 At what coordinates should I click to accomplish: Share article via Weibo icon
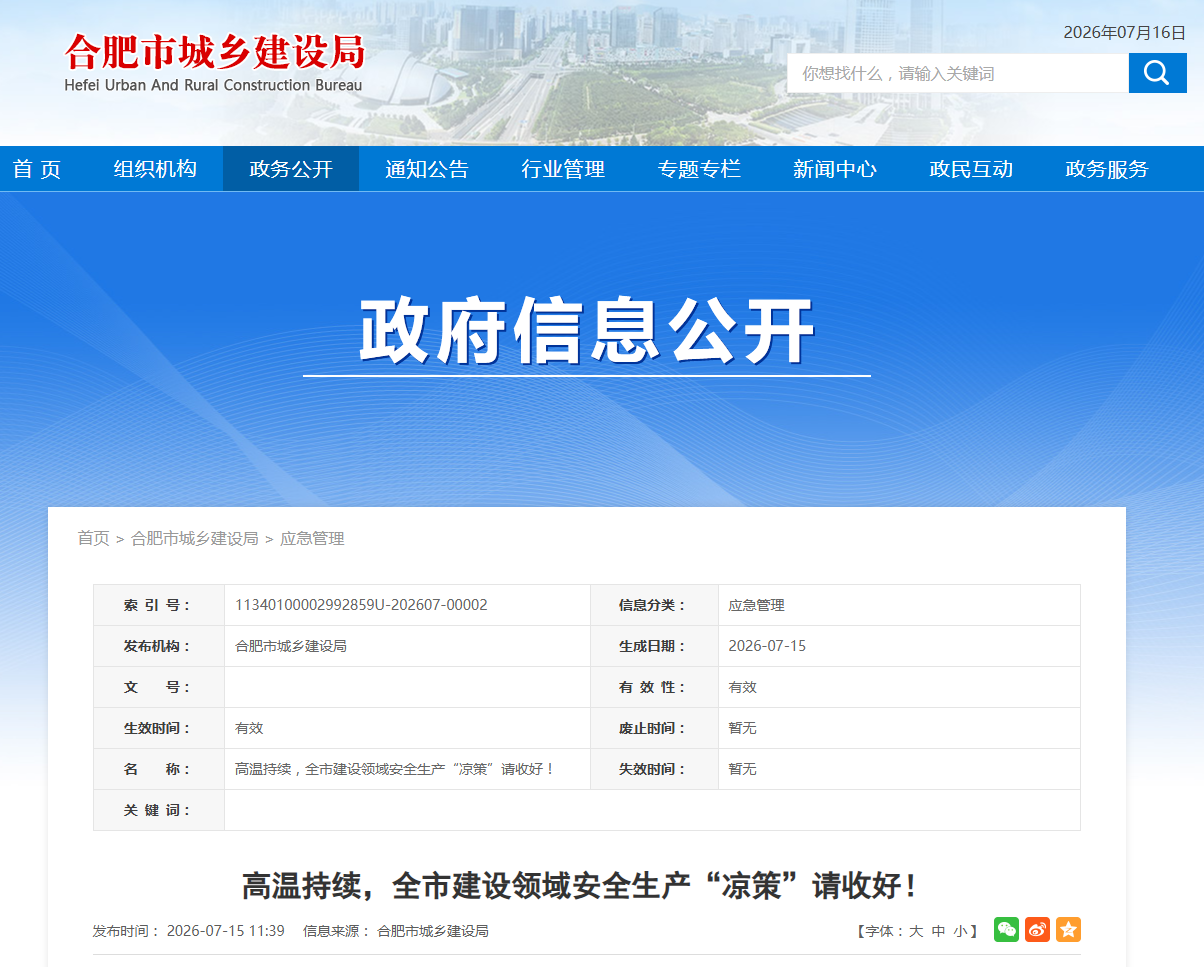click(x=1037, y=930)
